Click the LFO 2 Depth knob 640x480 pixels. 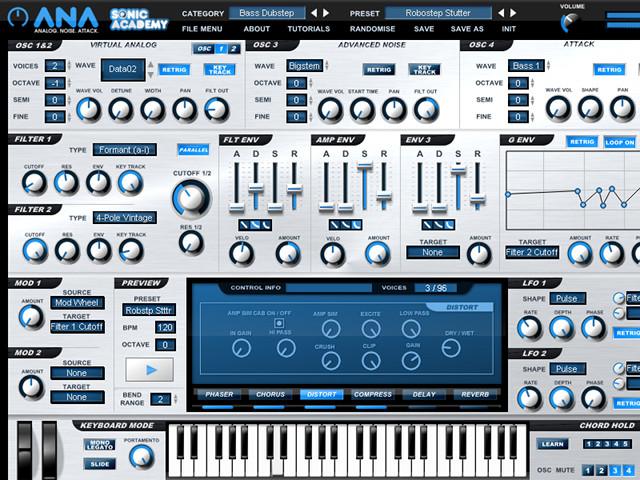(x=562, y=398)
